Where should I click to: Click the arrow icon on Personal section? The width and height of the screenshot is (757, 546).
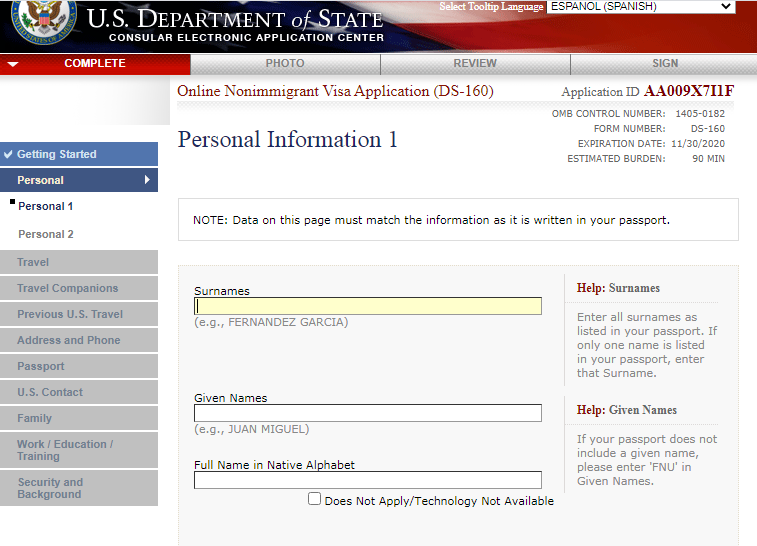point(147,180)
